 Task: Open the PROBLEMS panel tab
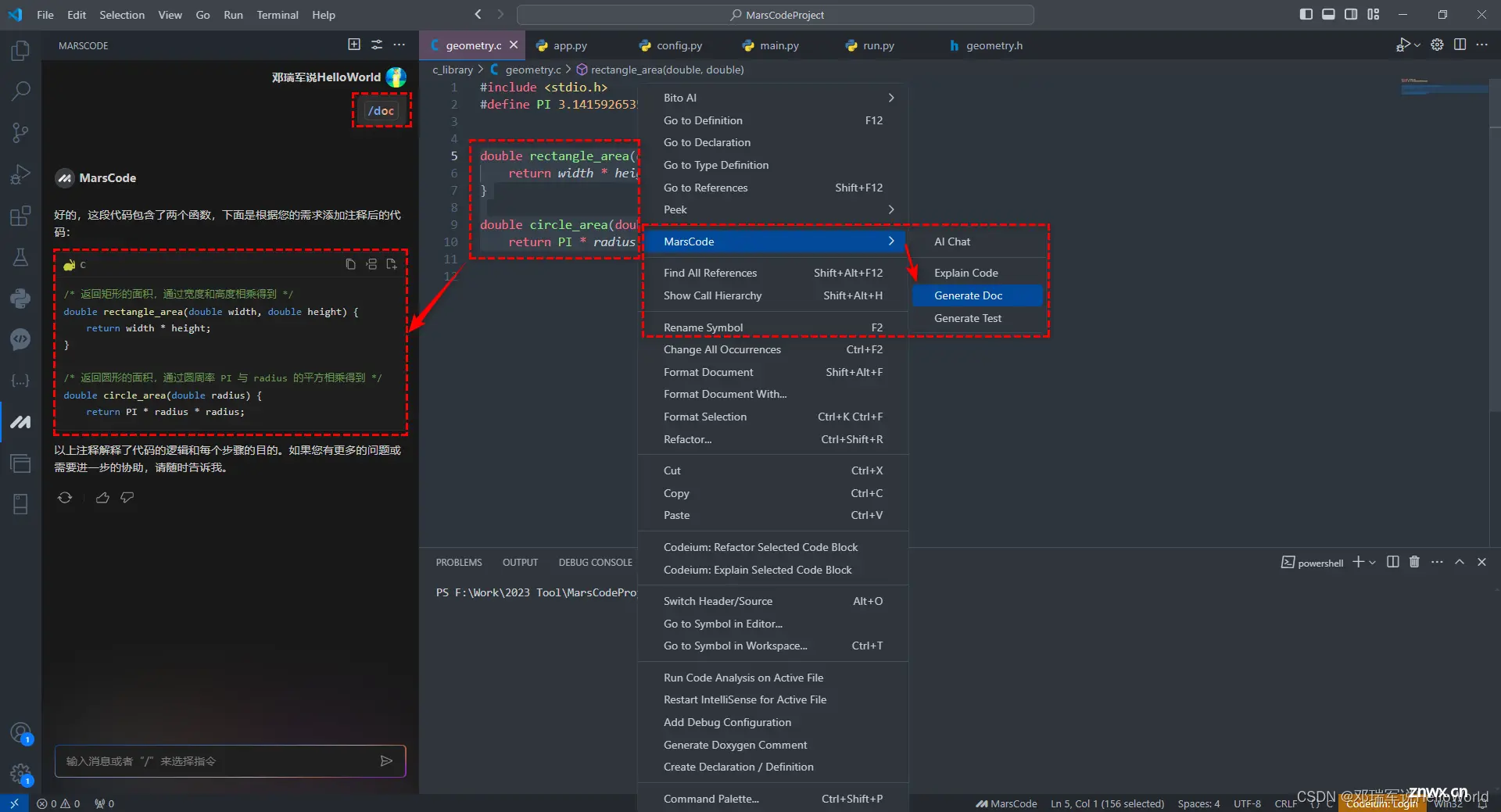click(459, 562)
